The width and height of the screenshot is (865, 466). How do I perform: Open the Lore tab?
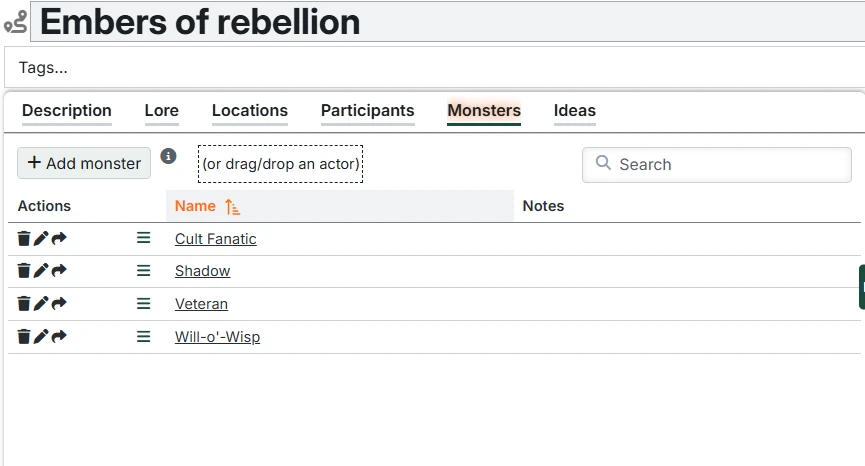pyautogui.click(x=162, y=111)
